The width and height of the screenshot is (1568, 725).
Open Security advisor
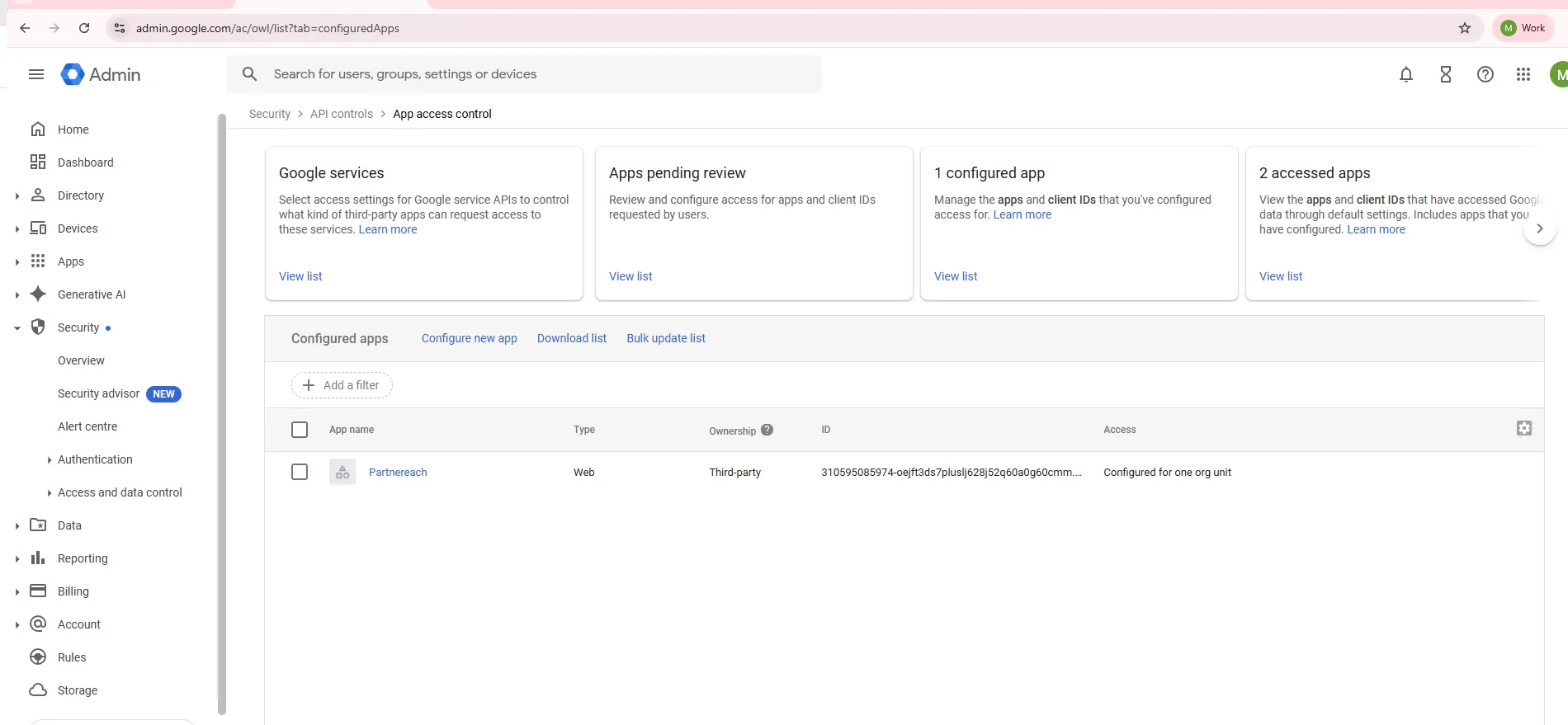[x=98, y=393]
